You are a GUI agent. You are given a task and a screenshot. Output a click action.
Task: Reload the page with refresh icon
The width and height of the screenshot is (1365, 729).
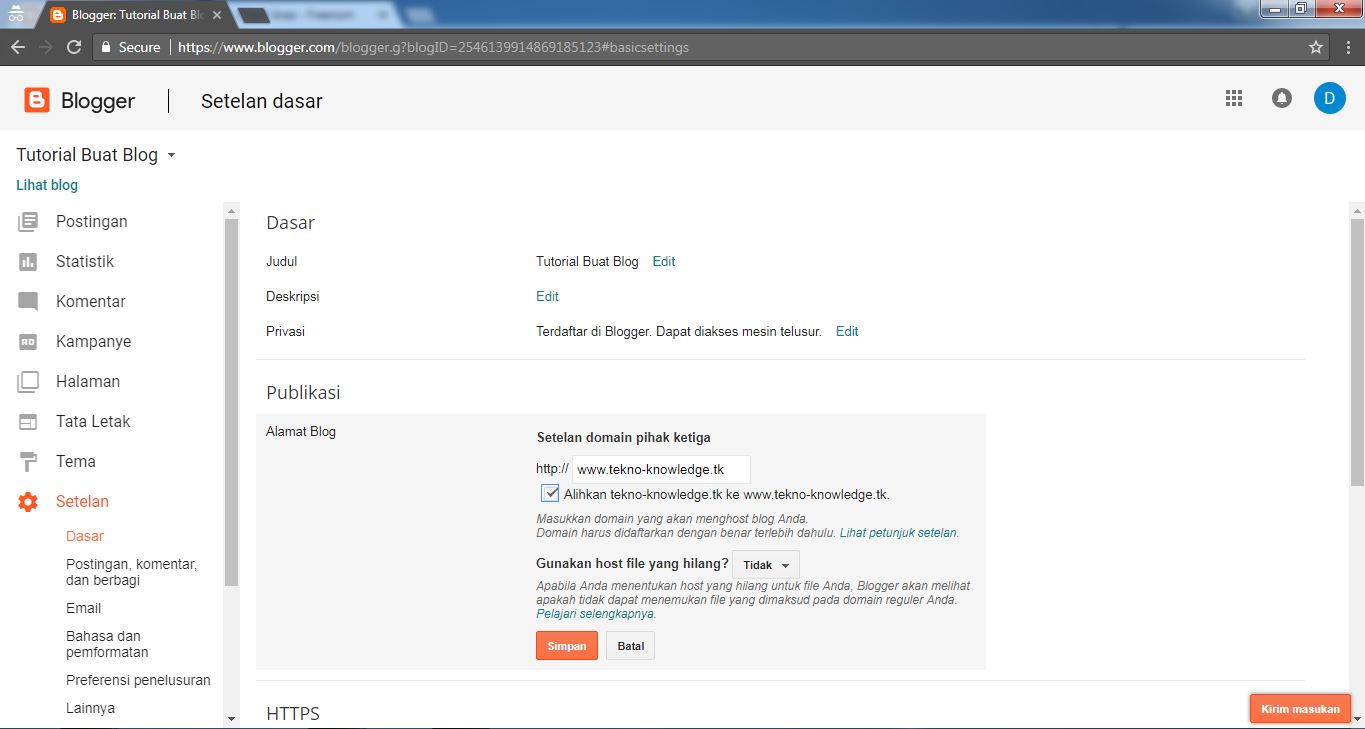point(73,47)
